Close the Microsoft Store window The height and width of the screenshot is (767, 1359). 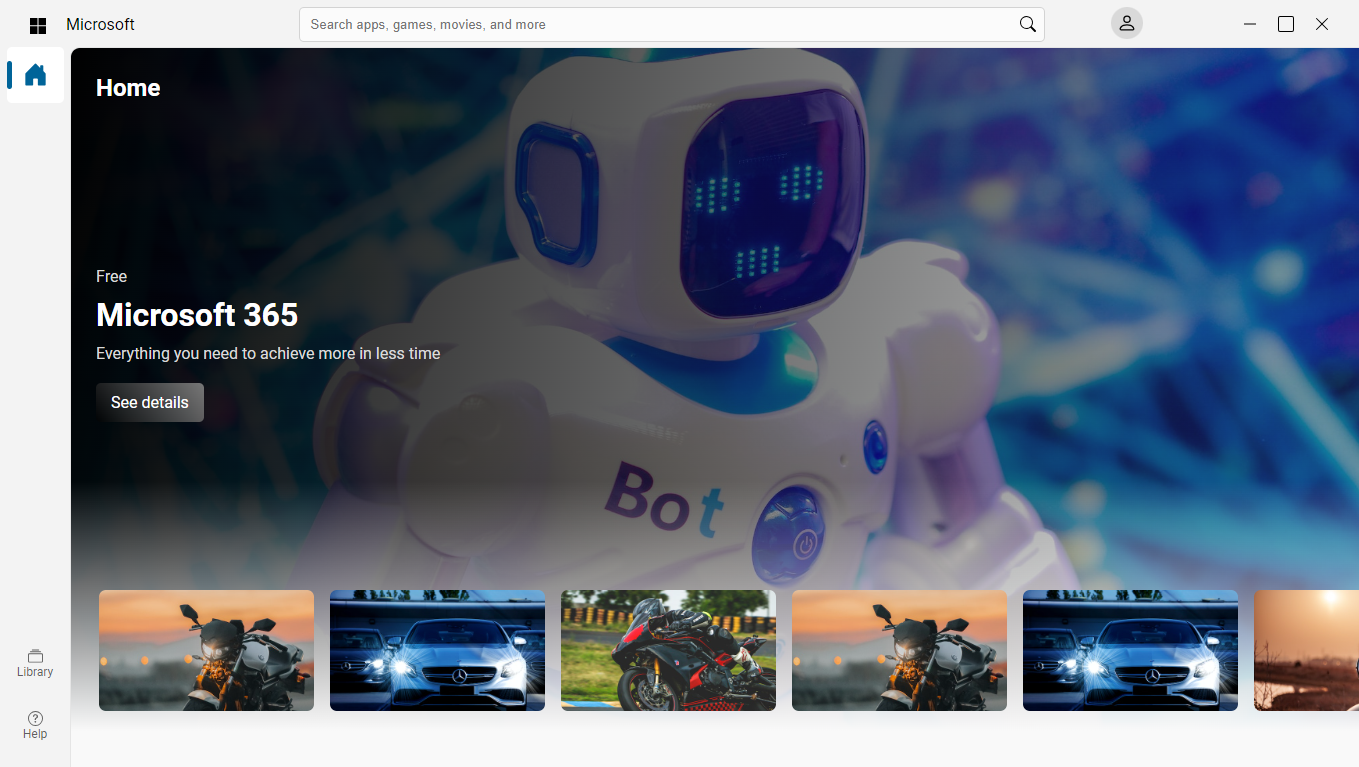click(1322, 24)
